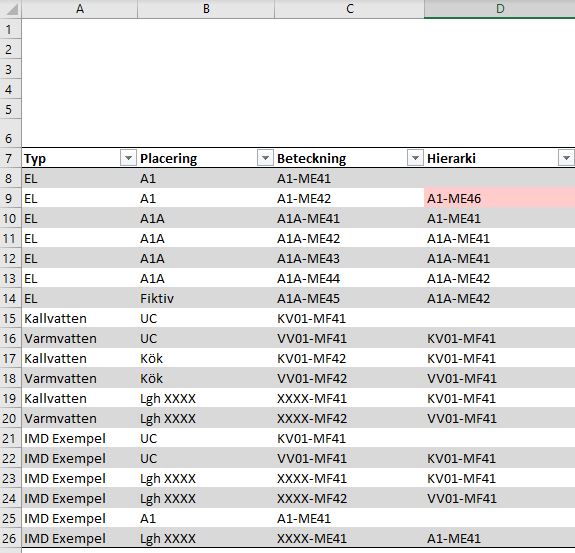Select IMD Exempel cell in row 21
The height and width of the screenshot is (553, 575).
pyautogui.click(x=80, y=438)
